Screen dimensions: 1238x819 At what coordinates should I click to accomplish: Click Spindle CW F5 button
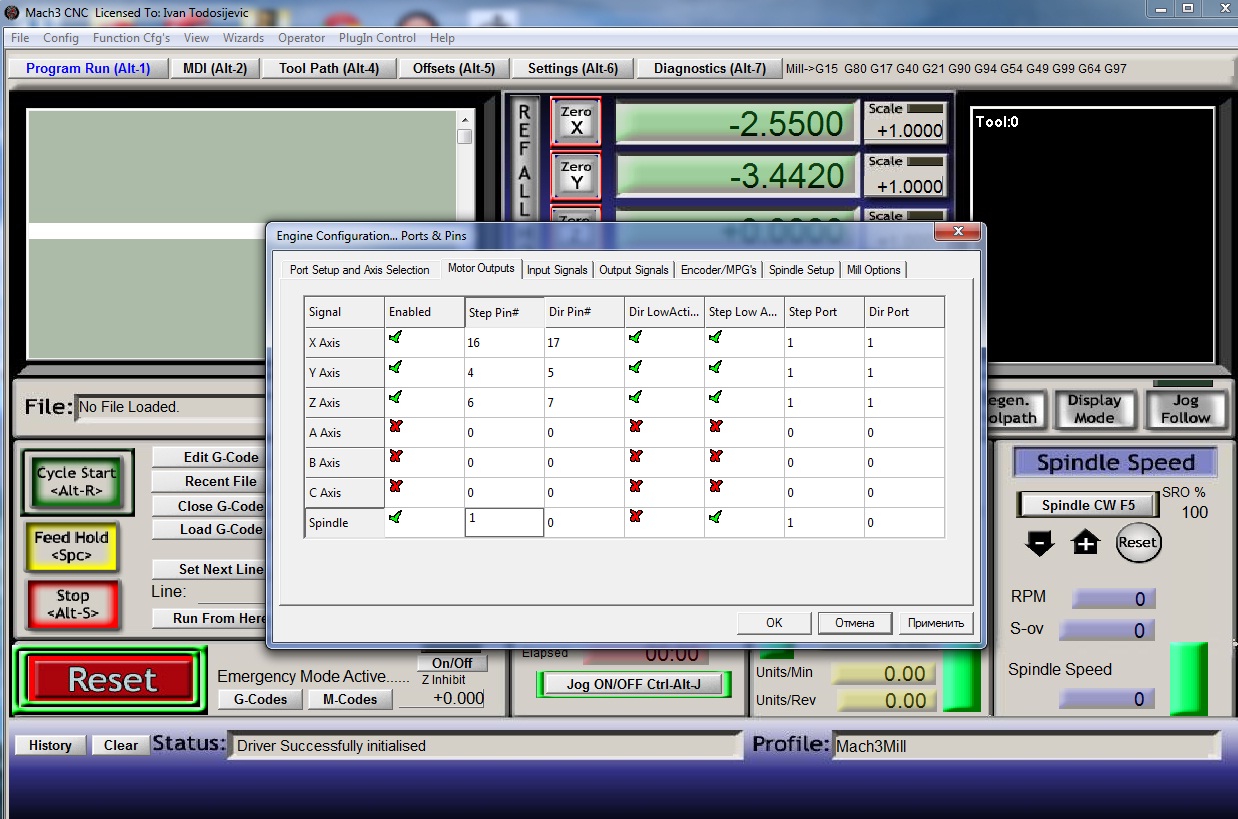pyautogui.click(x=1088, y=505)
